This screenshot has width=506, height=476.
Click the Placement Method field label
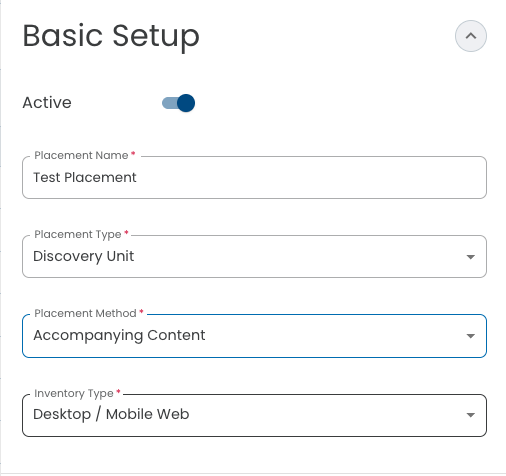85,313
